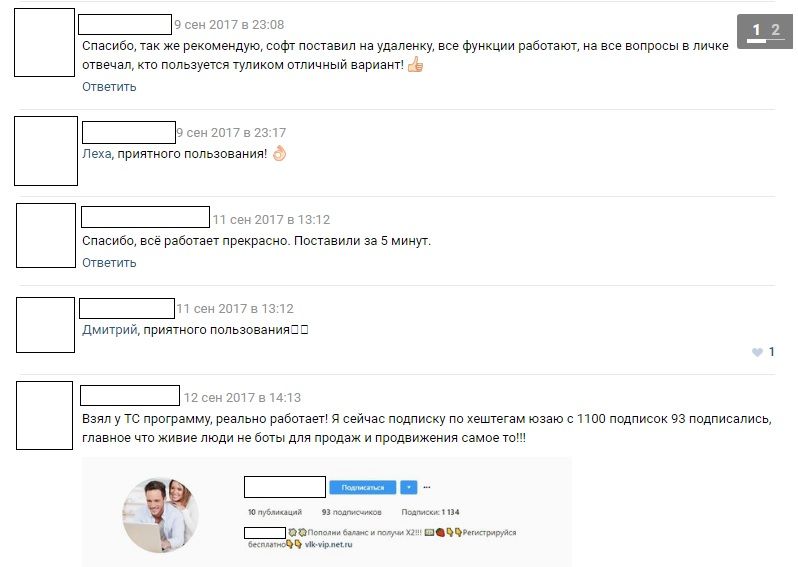The height and width of the screenshot is (567, 798).
Task: Click the '12 сен 2017 в 14:13' timestamp
Action: [x=242, y=398]
